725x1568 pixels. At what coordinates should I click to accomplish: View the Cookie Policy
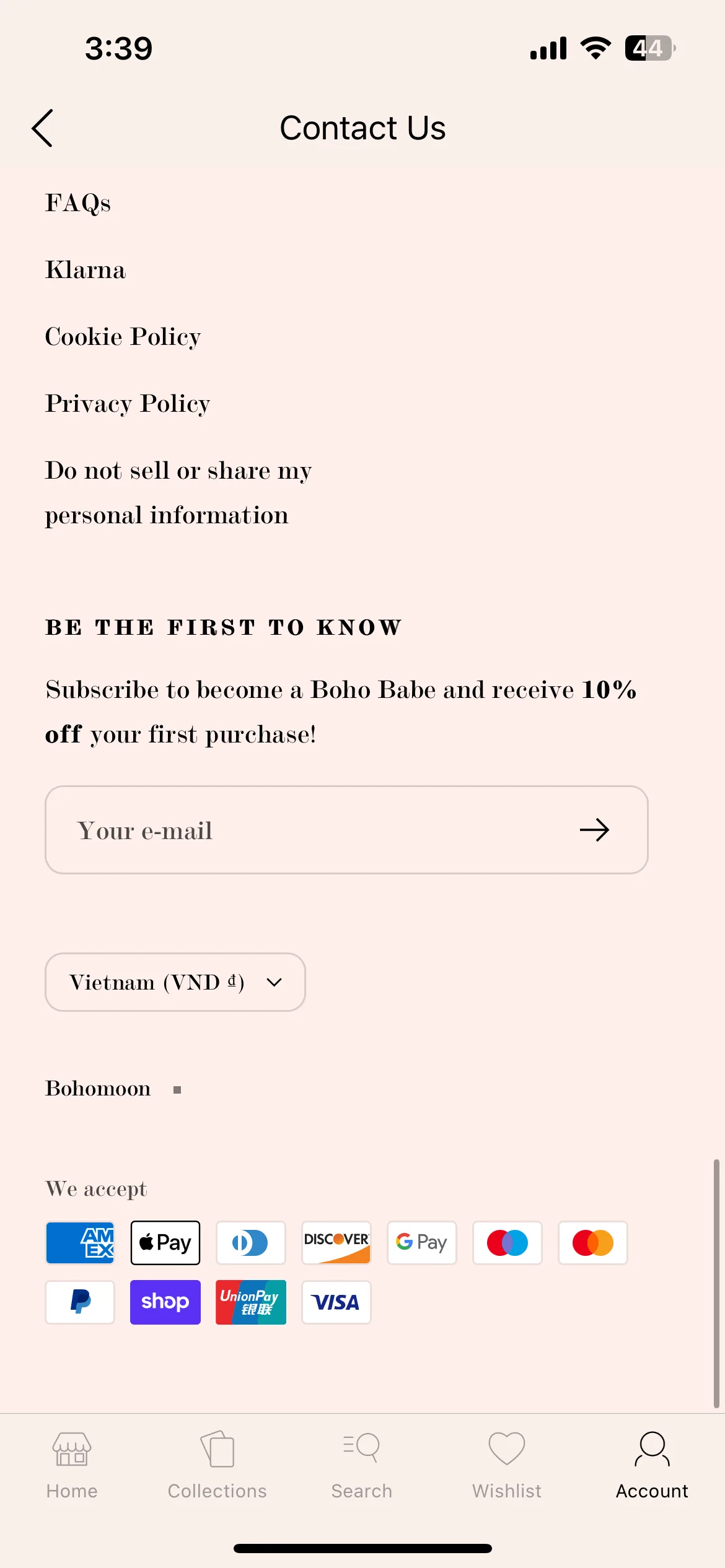point(123,337)
